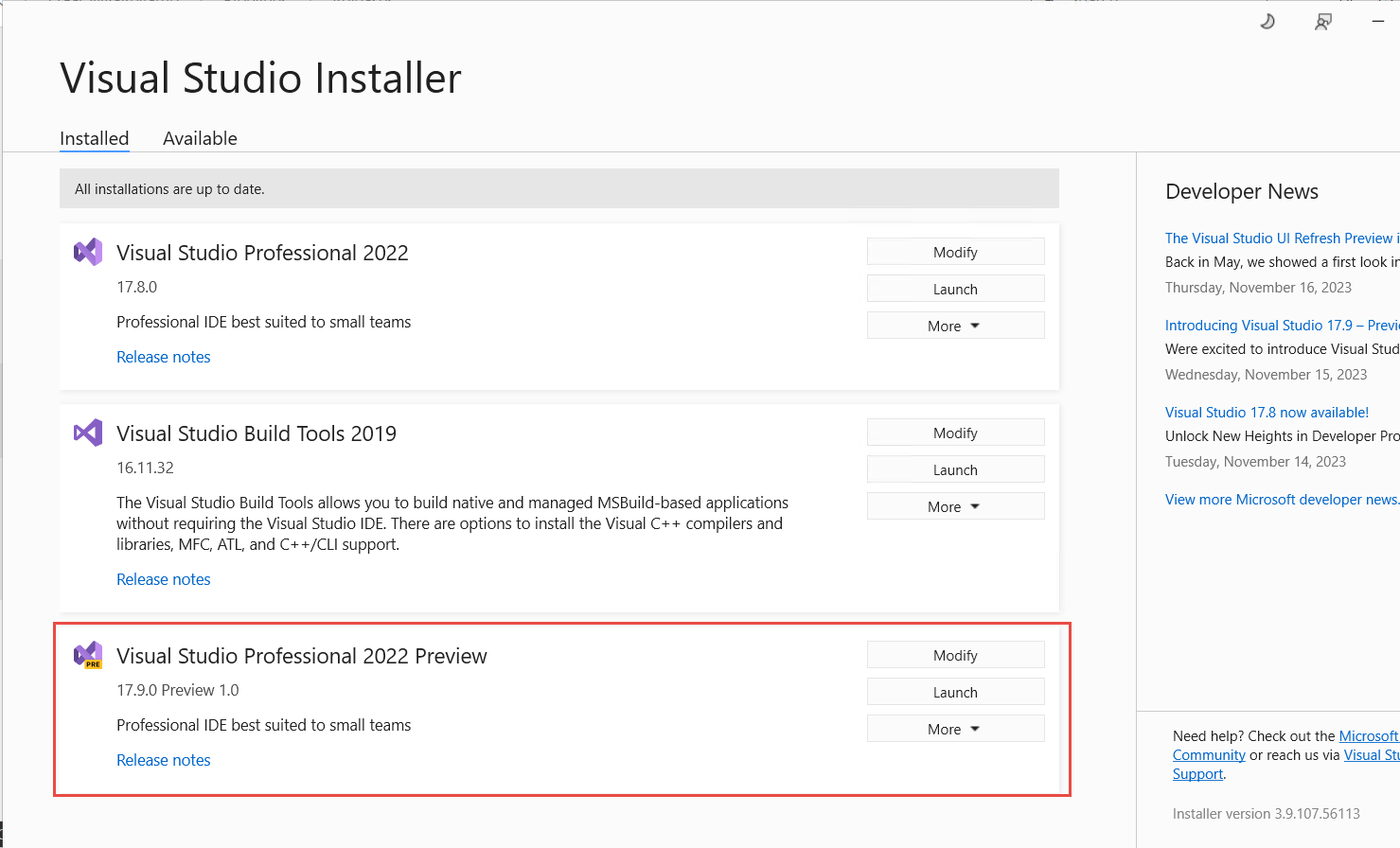The width and height of the screenshot is (1400, 848).
Task: Click date Wednesday, November 15, 2023
Action: pyautogui.click(x=1266, y=375)
